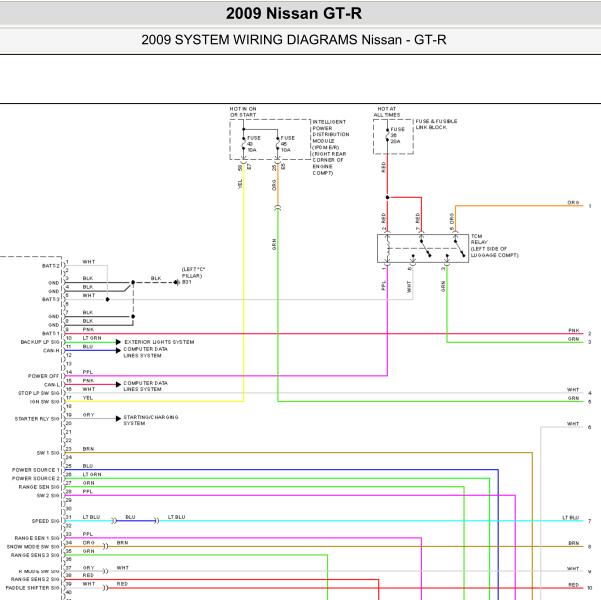This screenshot has width=601, height=600.
Task: Click the 'LT BLU' label at right-edge connector 7
Action: [x=571, y=518]
